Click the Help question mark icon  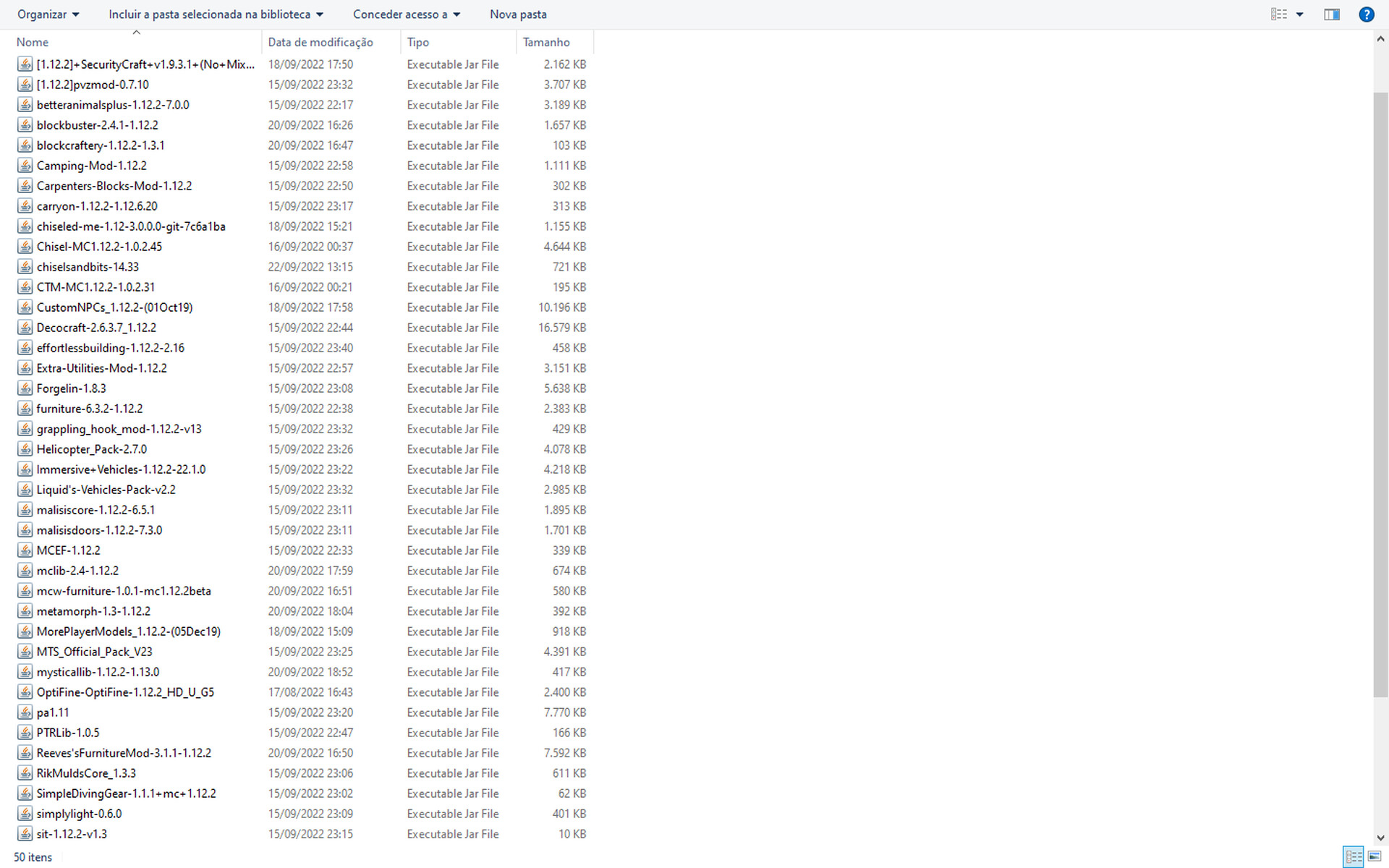[x=1366, y=14]
